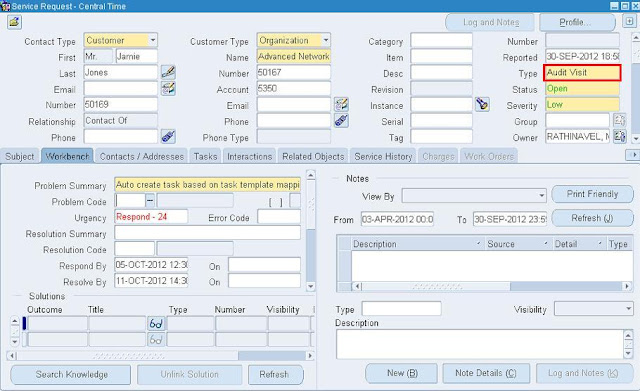Click glasses icon in second Solutions row
The image size is (640, 391).
click(x=156, y=340)
